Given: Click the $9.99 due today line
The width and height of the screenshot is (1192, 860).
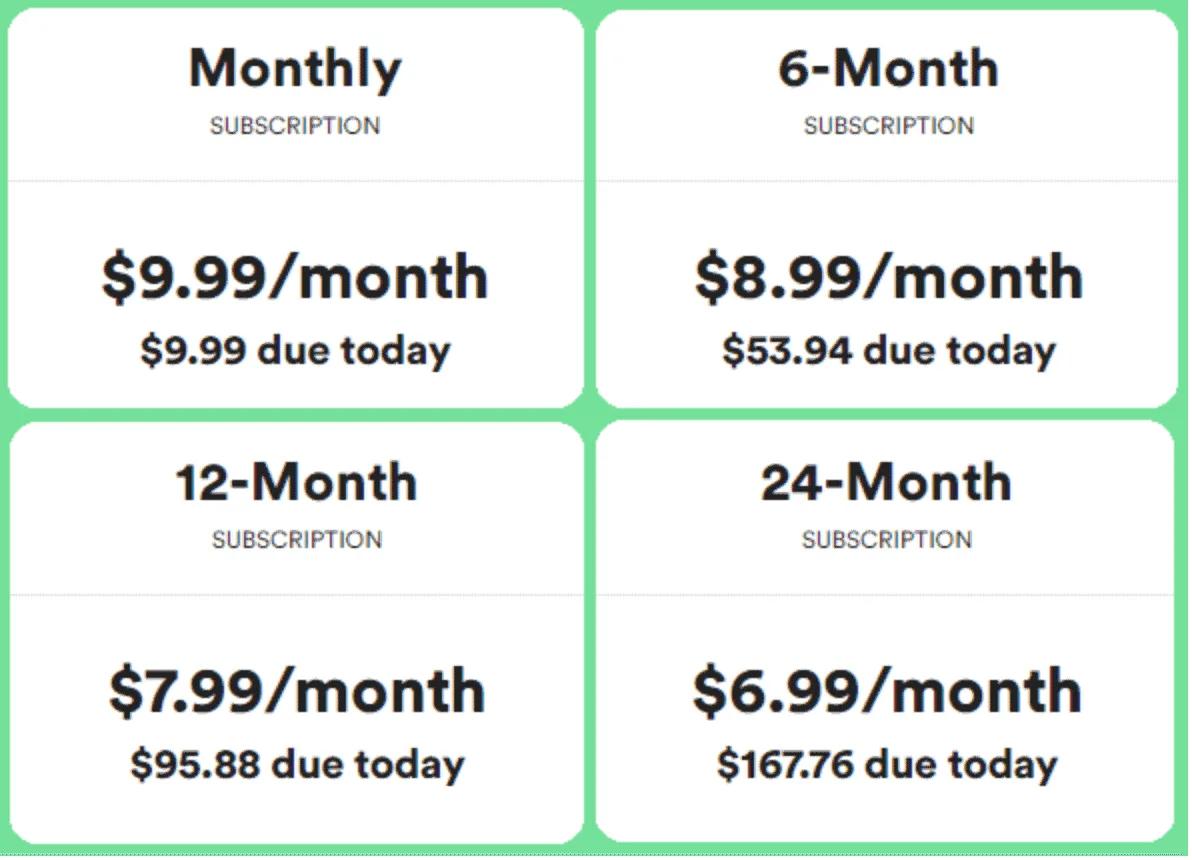Looking at the screenshot, I should 295,351.
